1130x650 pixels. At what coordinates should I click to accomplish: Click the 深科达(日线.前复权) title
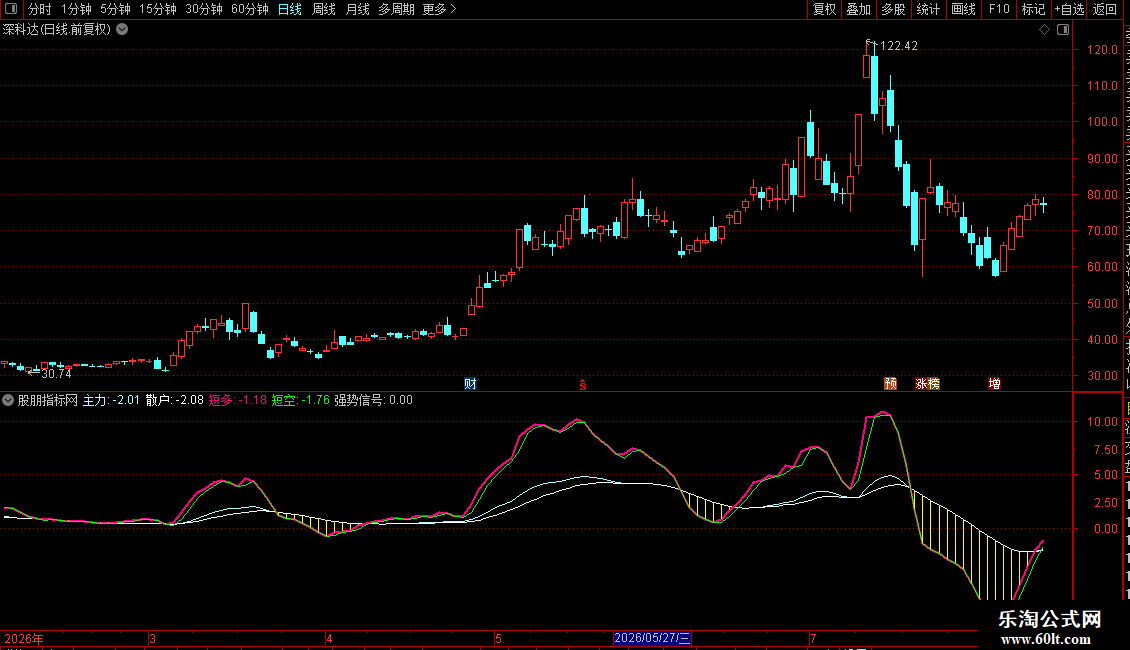[57, 30]
